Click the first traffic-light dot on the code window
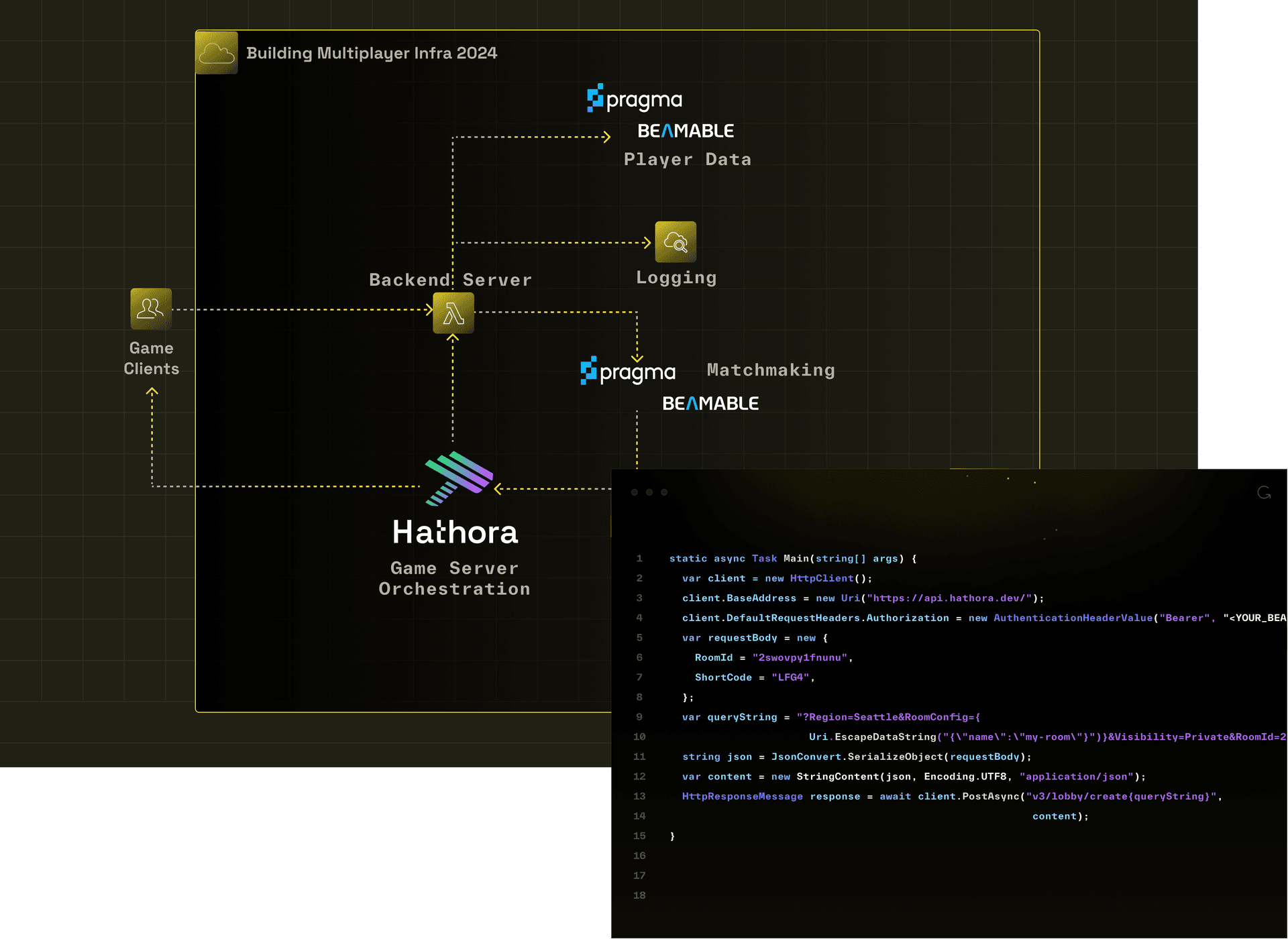 coord(634,492)
